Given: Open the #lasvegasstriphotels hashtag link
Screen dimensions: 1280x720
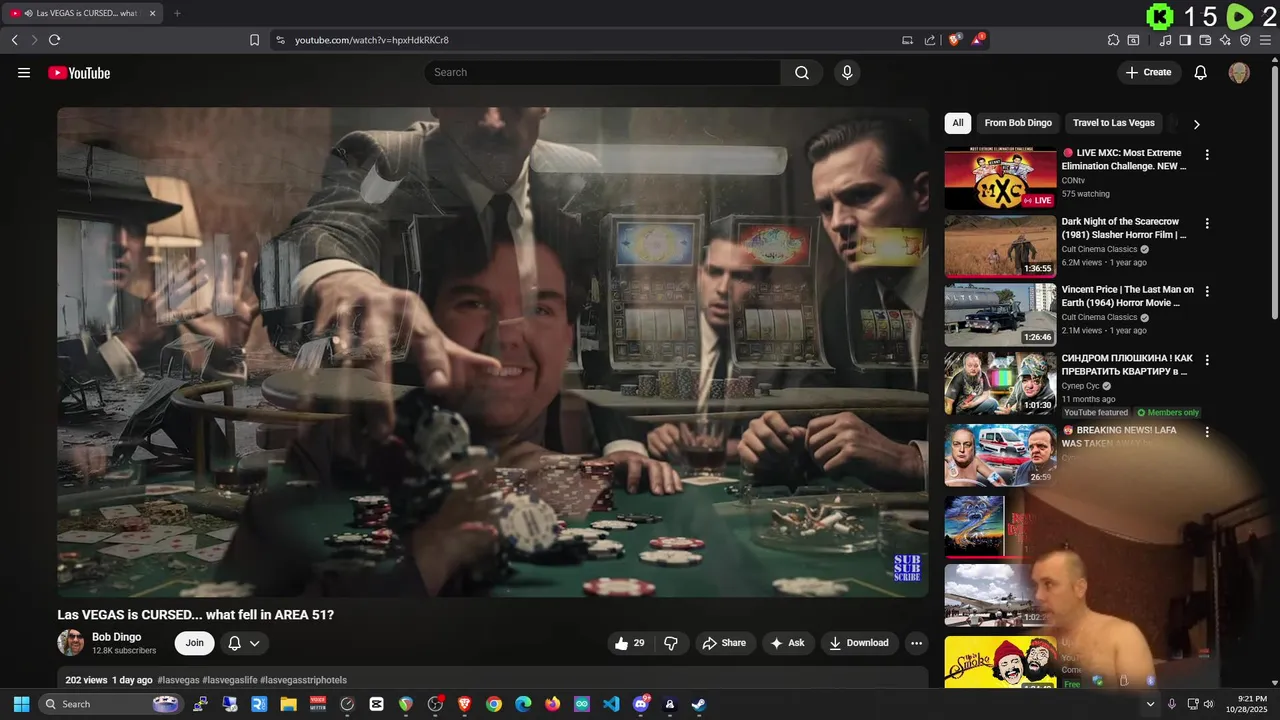Looking at the screenshot, I should coord(303,680).
